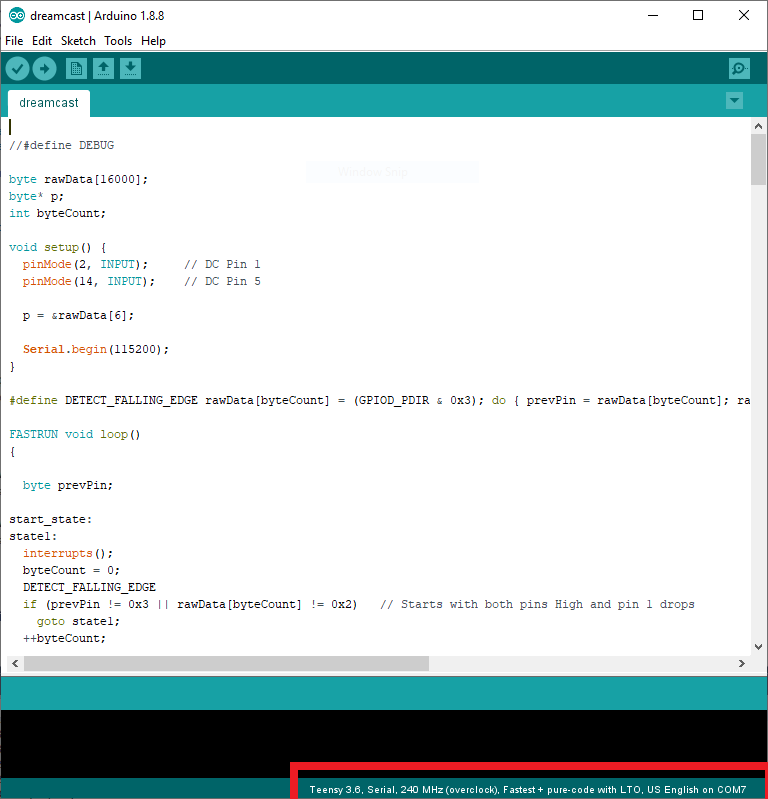This screenshot has width=768, height=799.
Task: Click the 'pinMode(14, INPUT);' line
Action: pyautogui.click(x=89, y=281)
